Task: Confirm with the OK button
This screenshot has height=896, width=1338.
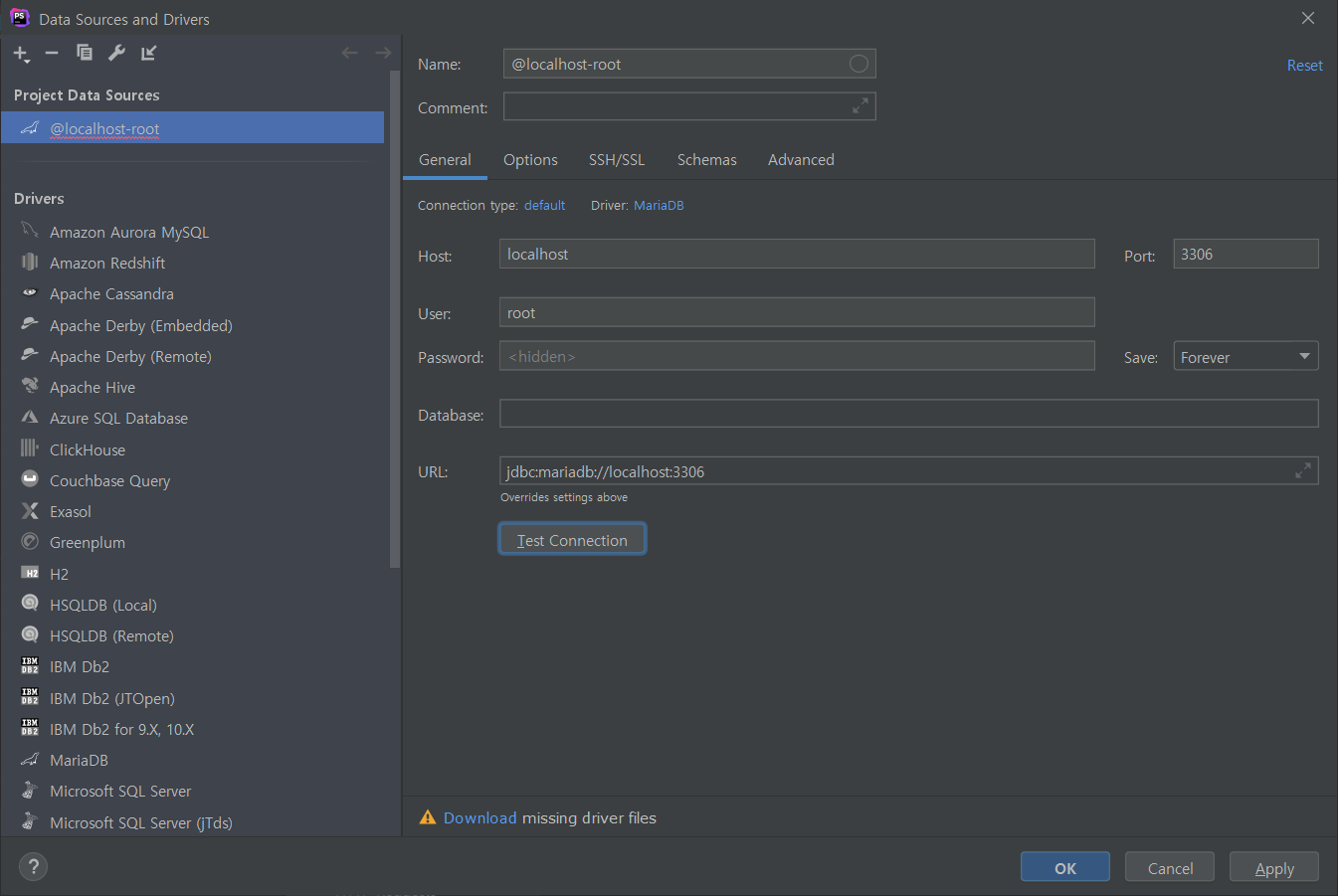Action: tap(1064, 867)
